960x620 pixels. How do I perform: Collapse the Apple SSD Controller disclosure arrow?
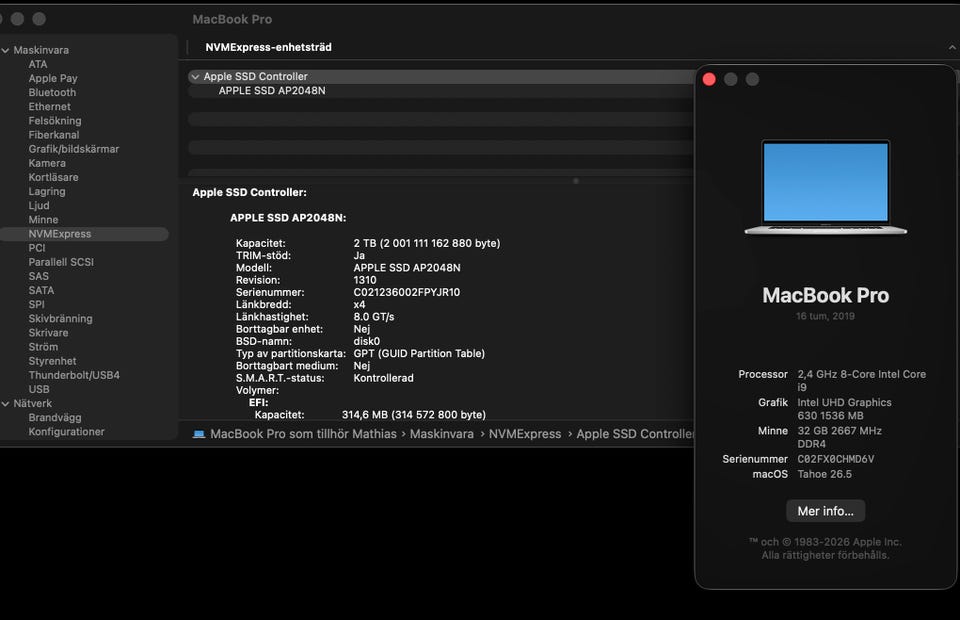(x=195, y=77)
